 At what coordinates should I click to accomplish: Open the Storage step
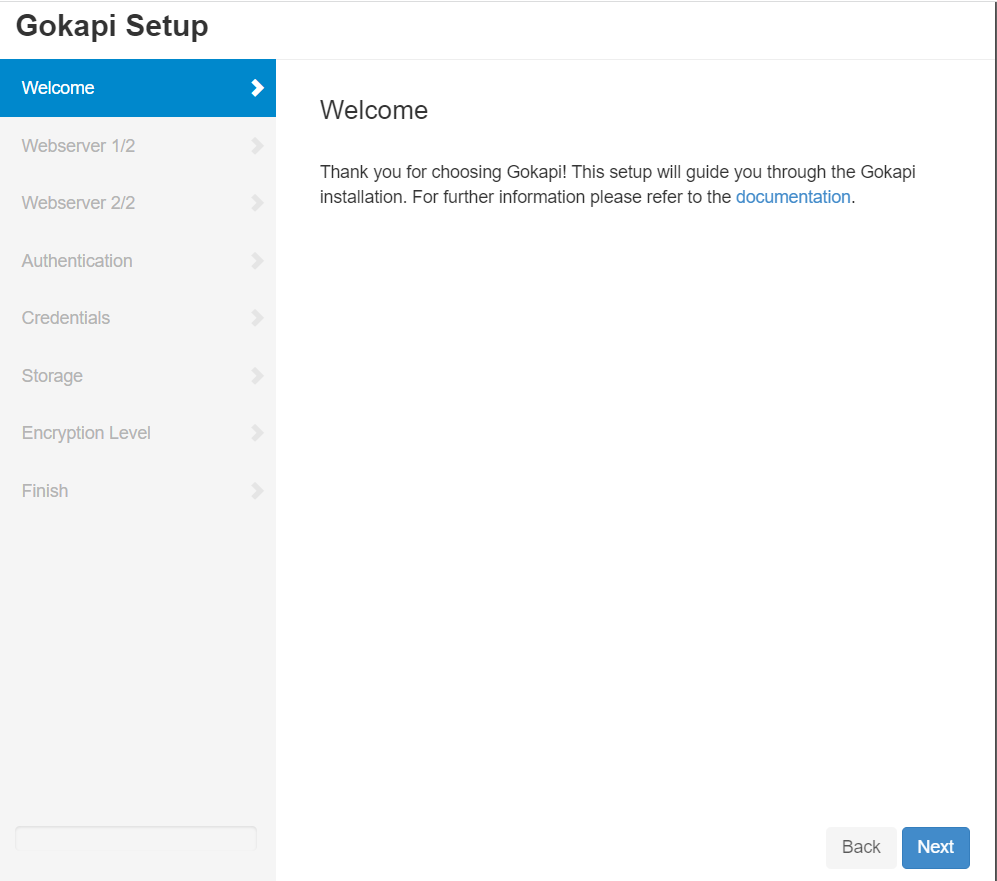click(x=137, y=376)
